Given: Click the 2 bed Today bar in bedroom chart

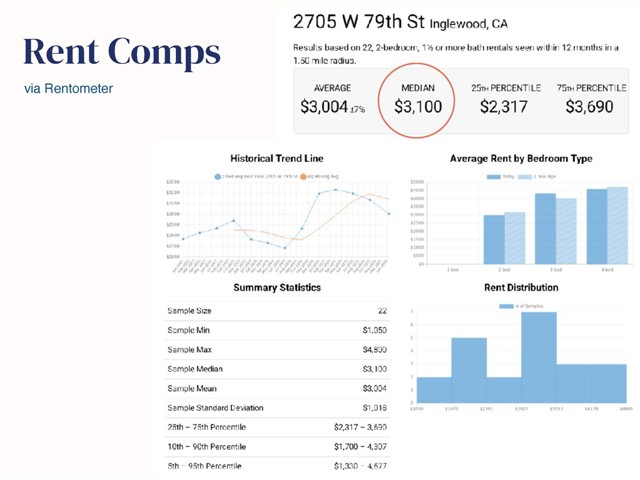Looking at the screenshot, I should coord(494,240).
